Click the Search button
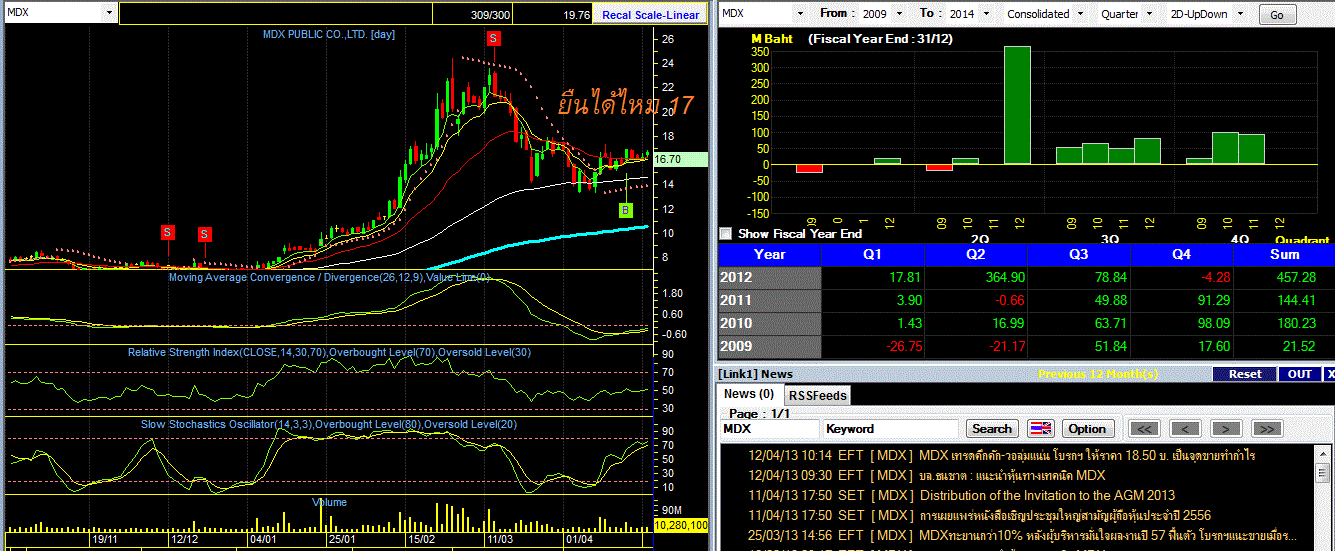 coord(992,428)
